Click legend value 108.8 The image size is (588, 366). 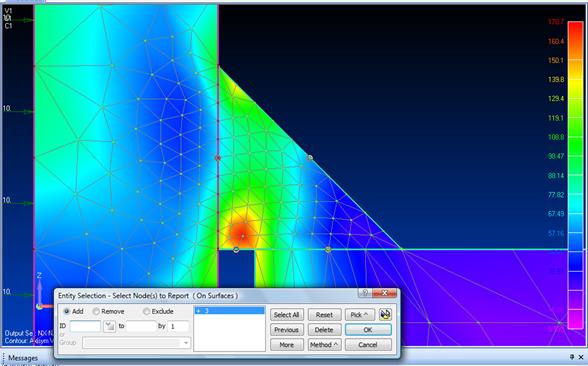[556, 137]
